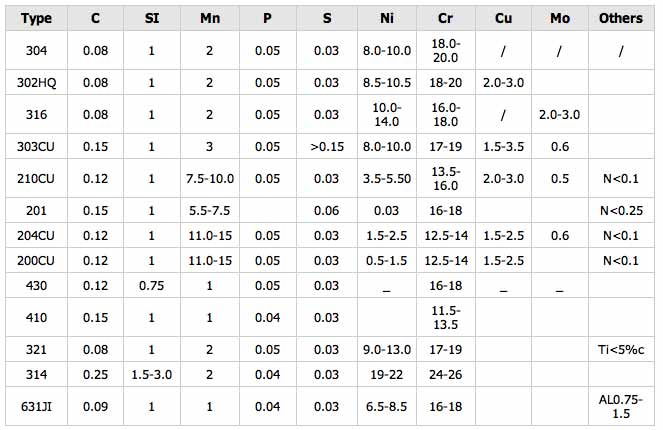Select the 316 Mo value 2.0-3.0
The image size is (663, 430).
[x=559, y=115]
